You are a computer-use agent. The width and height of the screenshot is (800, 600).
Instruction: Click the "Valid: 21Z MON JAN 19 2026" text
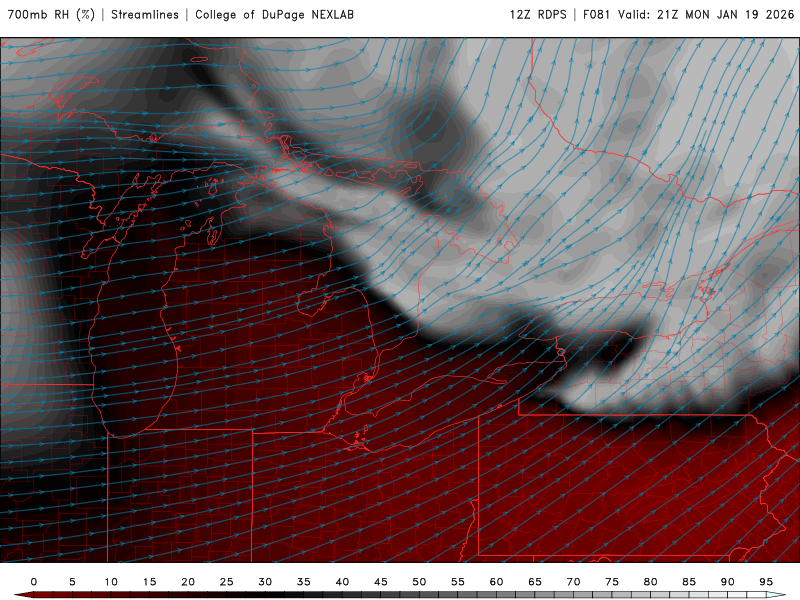point(706,15)
